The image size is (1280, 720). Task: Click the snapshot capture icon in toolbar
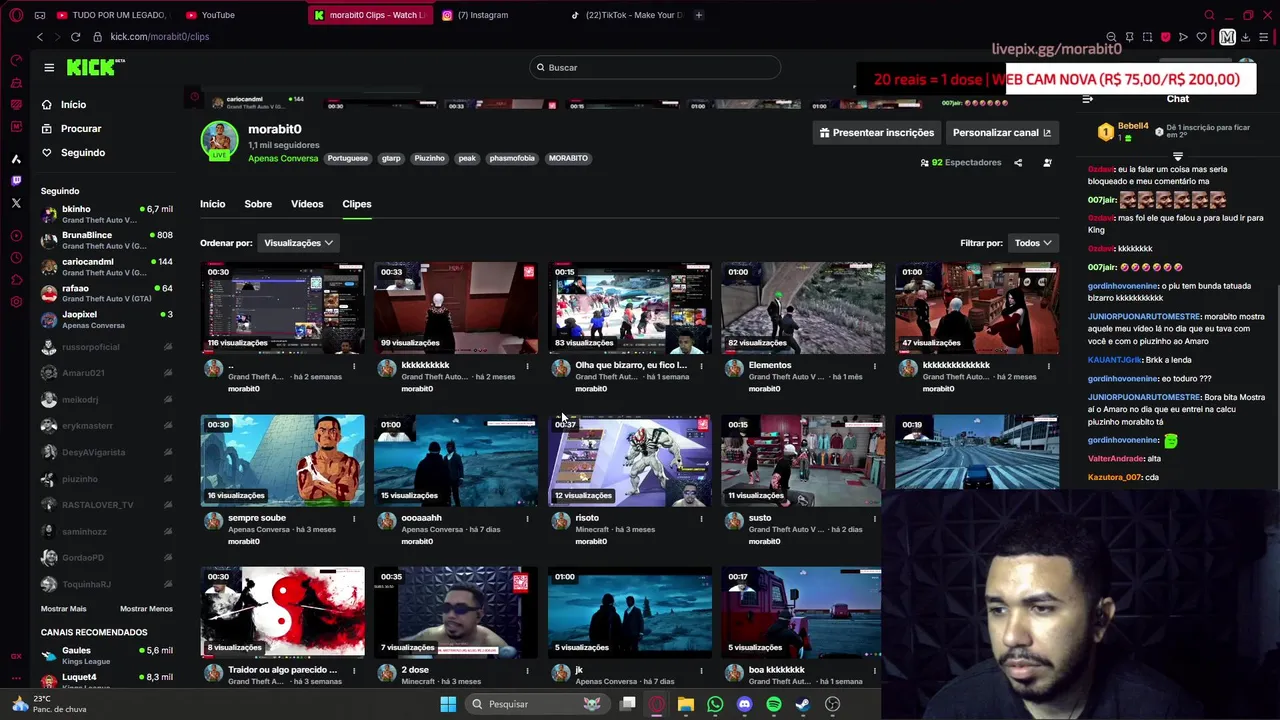coord(1147,37)
